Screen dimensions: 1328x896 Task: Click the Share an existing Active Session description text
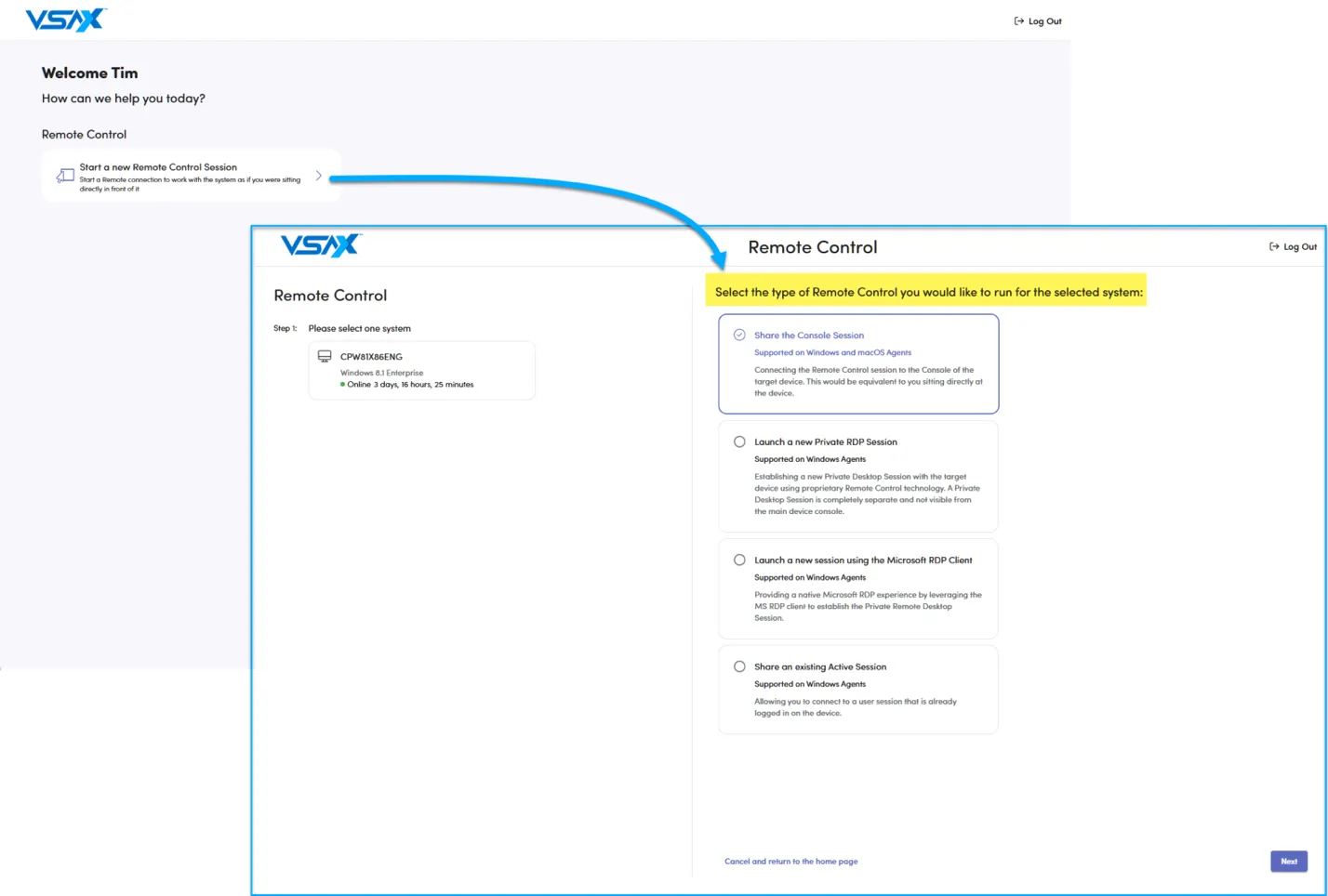click(x=855, y=707)
